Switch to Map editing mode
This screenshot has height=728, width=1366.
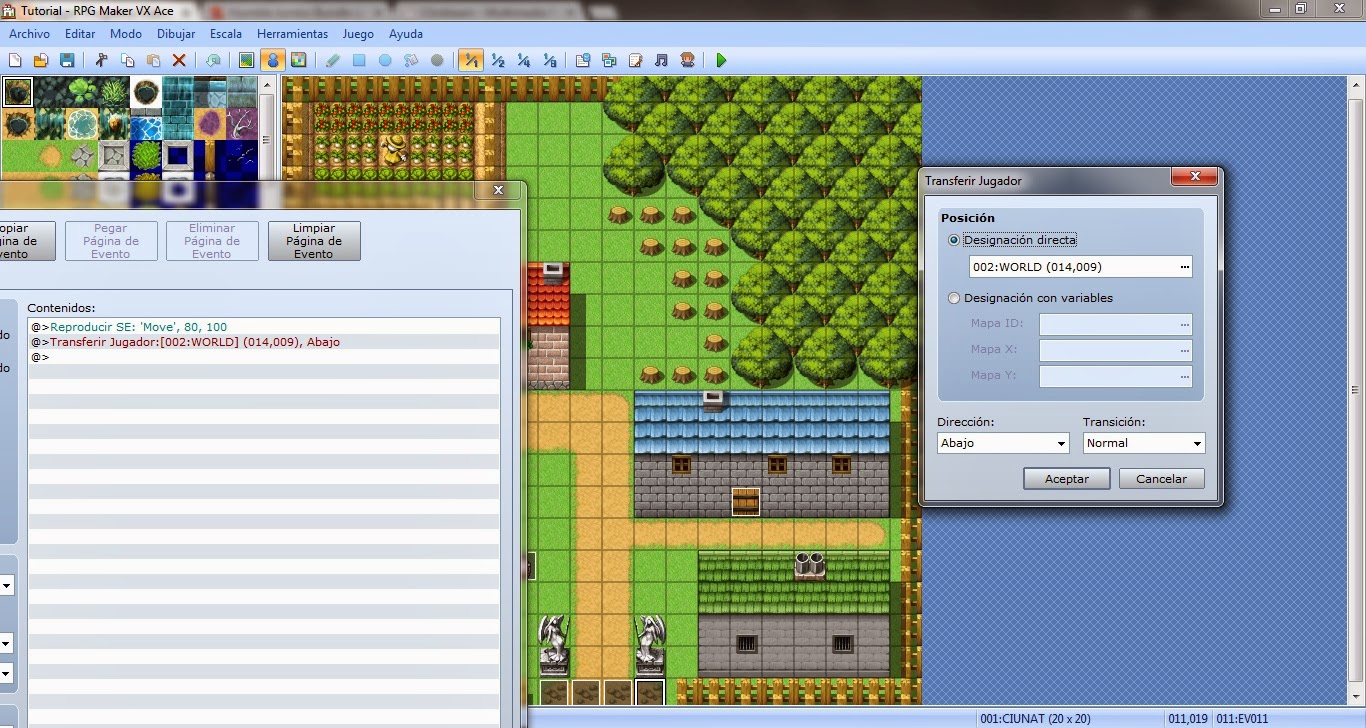click(246, 60)
